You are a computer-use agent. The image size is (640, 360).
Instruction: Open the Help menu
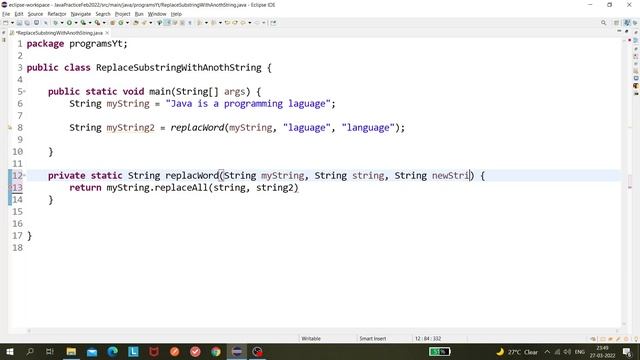click(x=176, y=14)
